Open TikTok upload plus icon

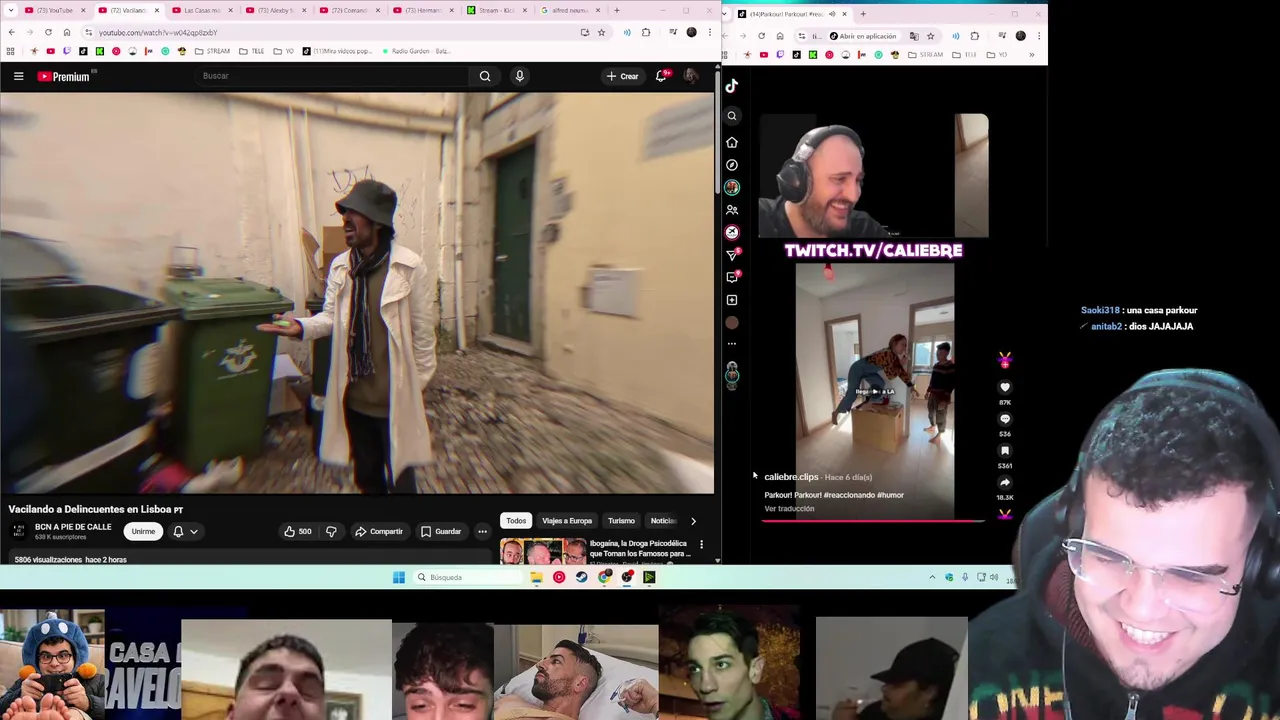(x=732, y=300)
